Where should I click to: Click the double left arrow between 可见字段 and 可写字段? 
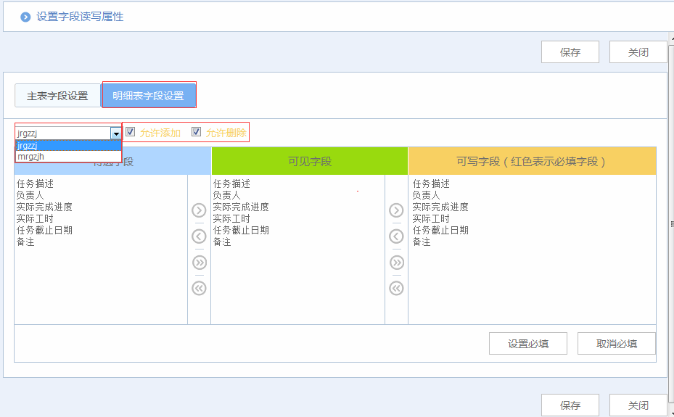point(396,288)
